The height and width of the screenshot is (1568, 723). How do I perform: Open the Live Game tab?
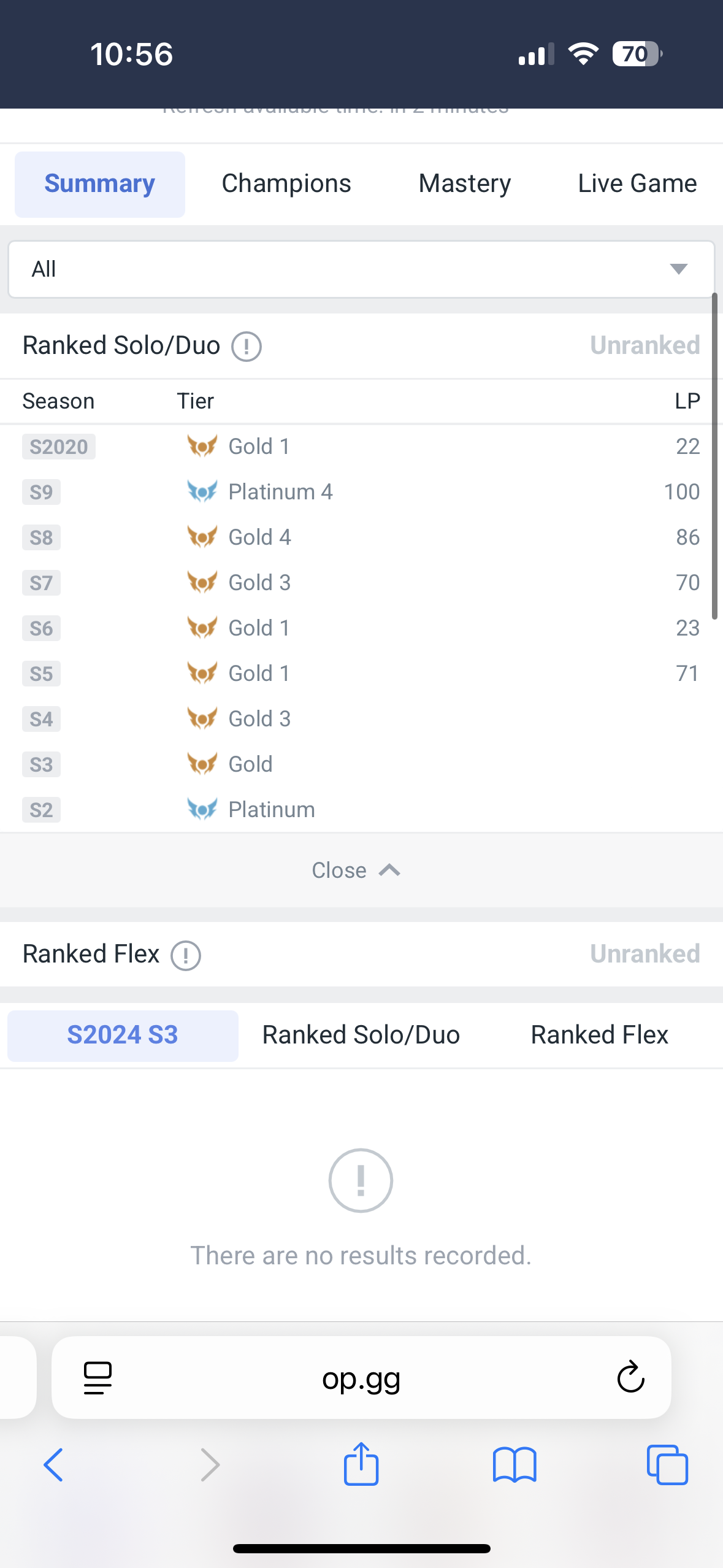tap(637, 184)
